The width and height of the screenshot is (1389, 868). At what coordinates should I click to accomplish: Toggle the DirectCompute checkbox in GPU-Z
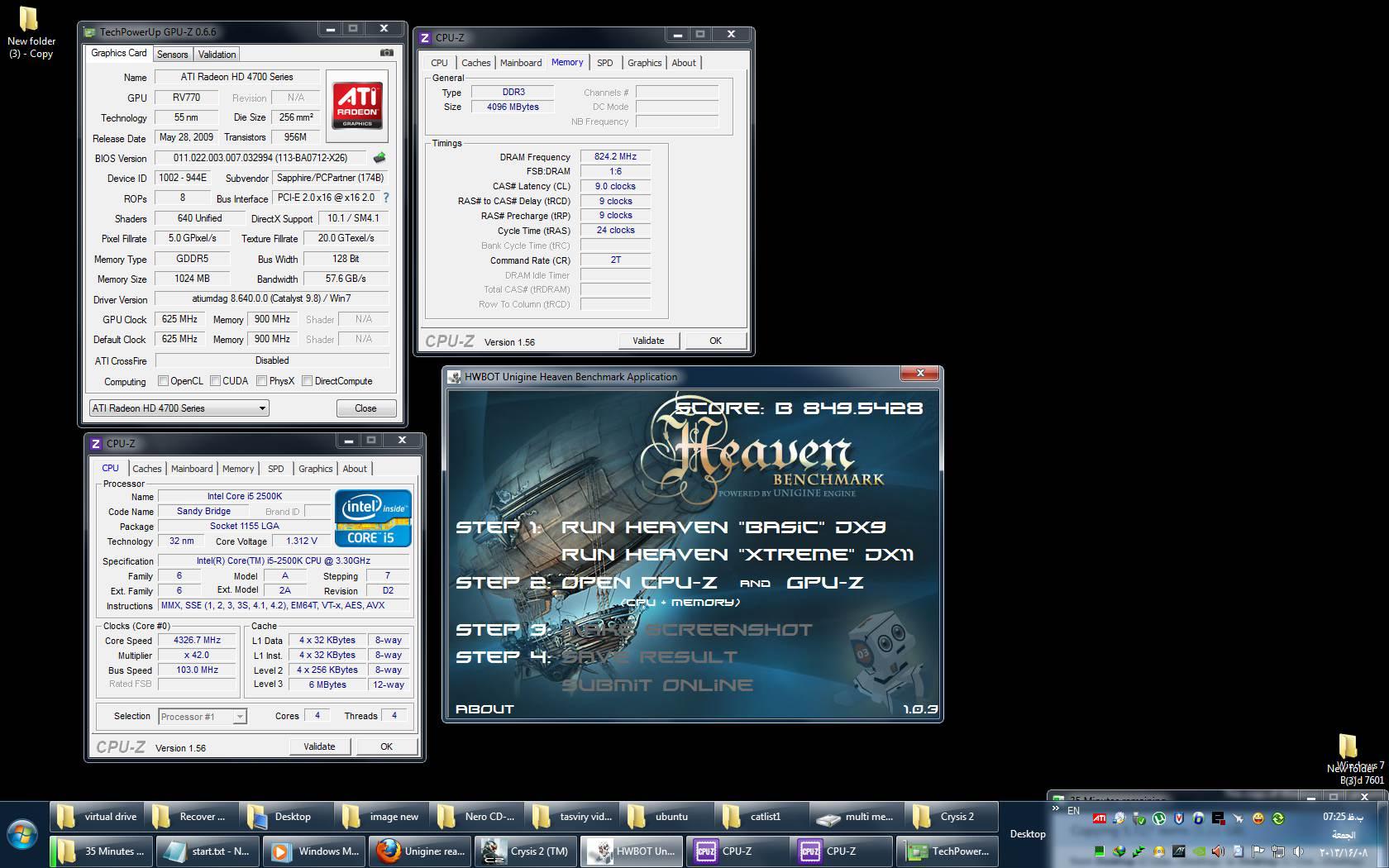[x=307, y=381]
